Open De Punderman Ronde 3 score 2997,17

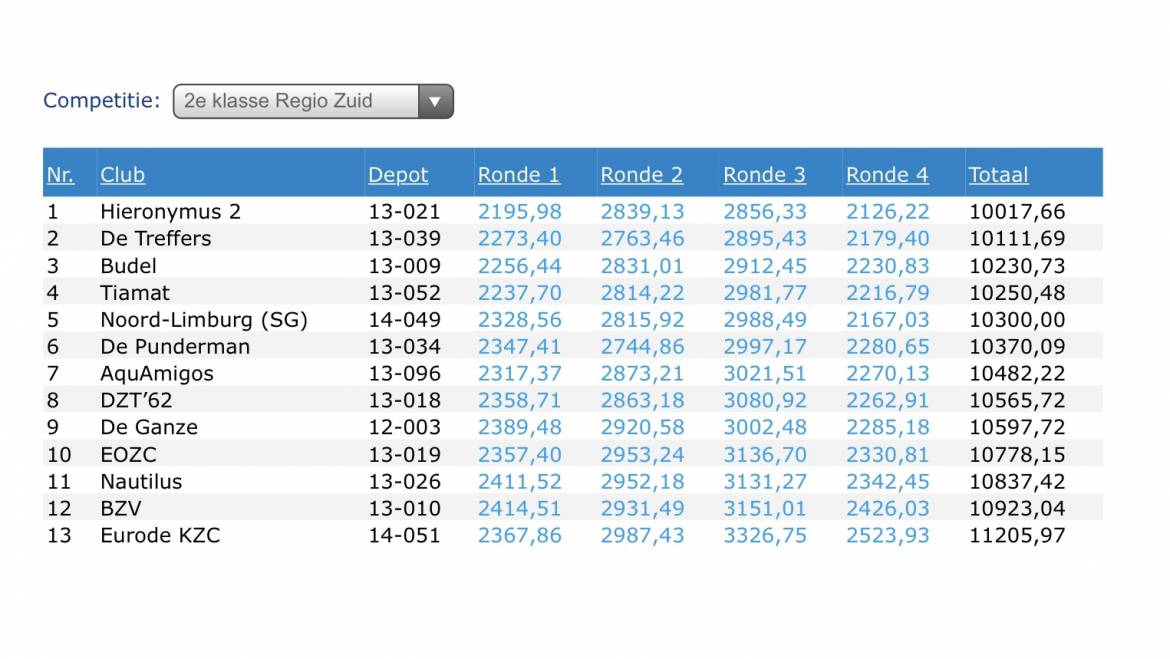(x=765, y=347)
